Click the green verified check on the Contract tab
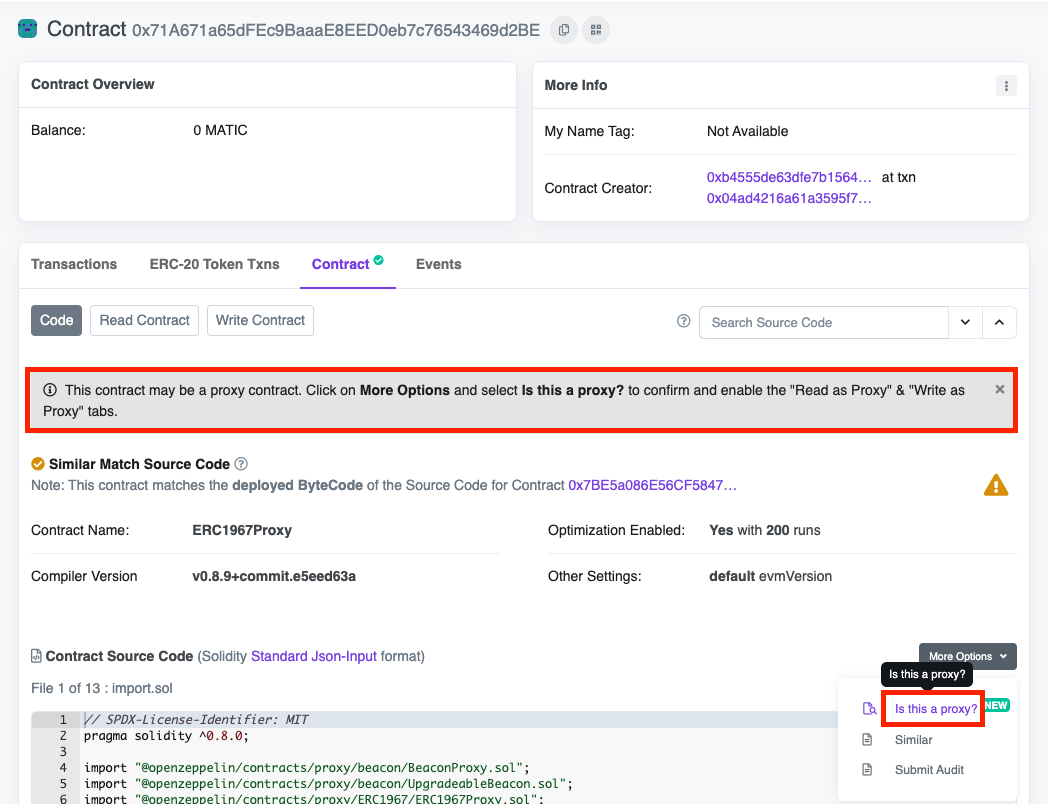 (x=378, y=260)
